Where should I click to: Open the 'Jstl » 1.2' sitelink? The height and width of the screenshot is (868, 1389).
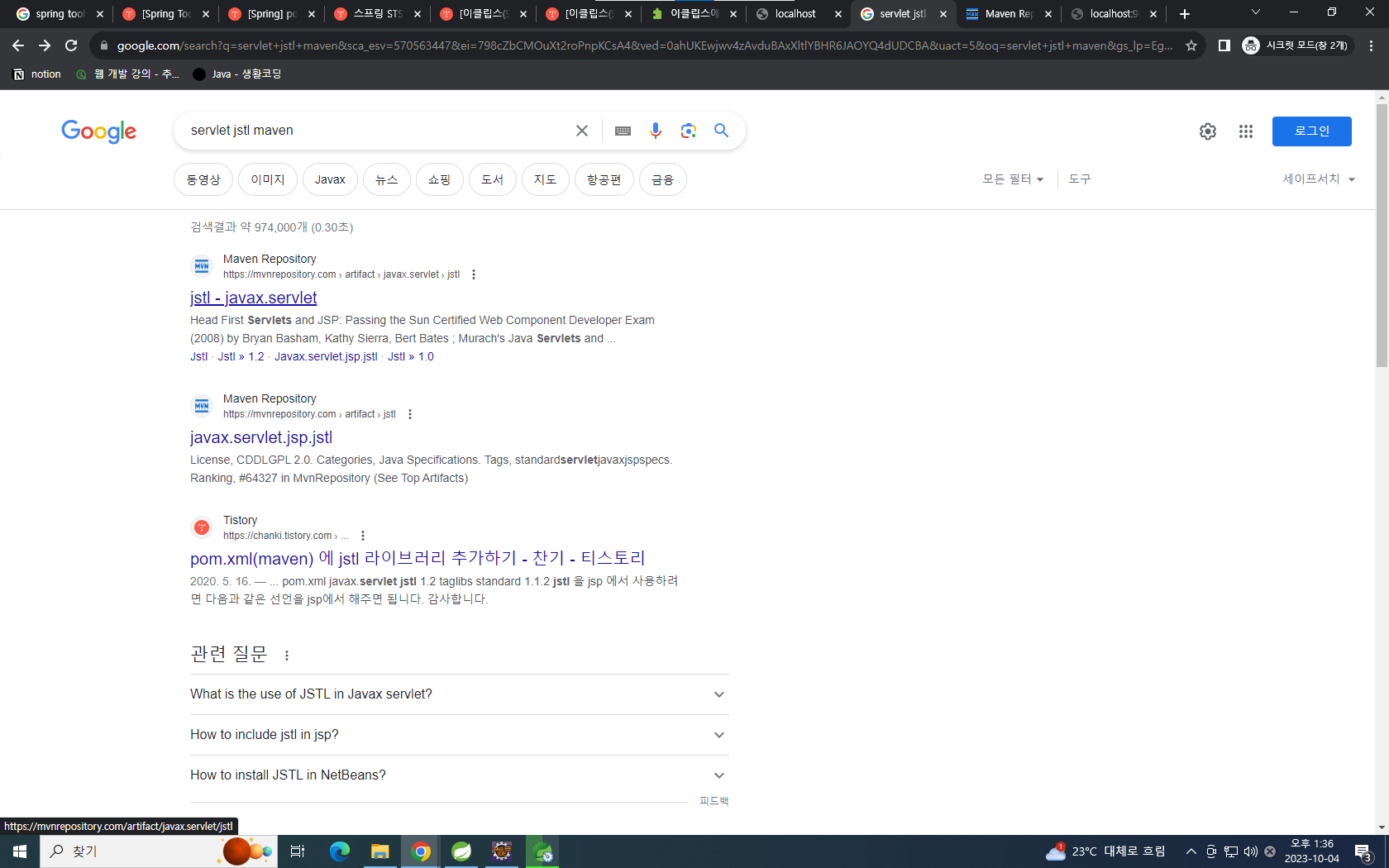click(241, 356)
